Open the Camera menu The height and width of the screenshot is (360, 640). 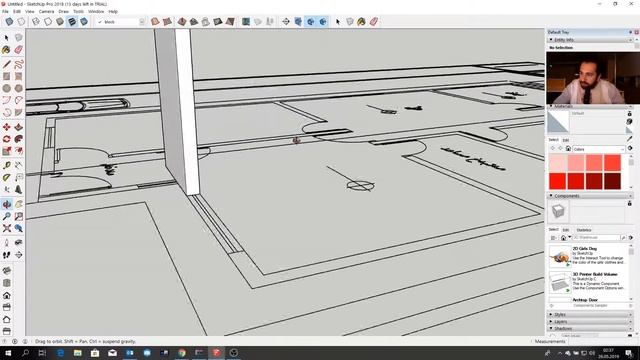[x=46, y=11]
